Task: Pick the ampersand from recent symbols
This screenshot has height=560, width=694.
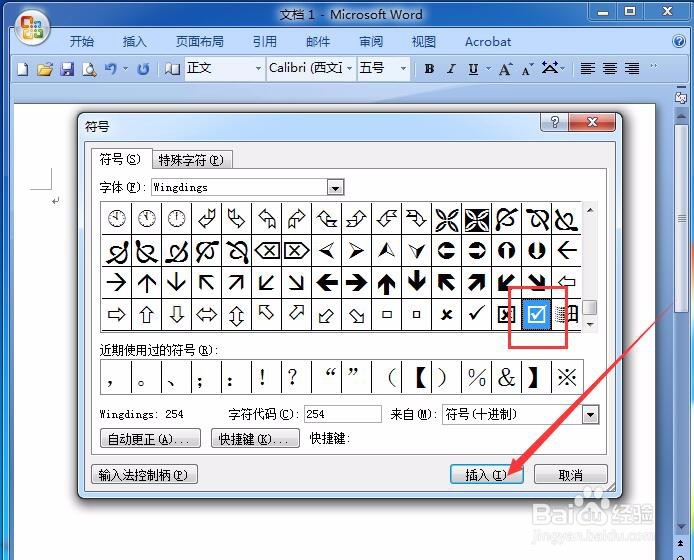Action: click(506, 377)
